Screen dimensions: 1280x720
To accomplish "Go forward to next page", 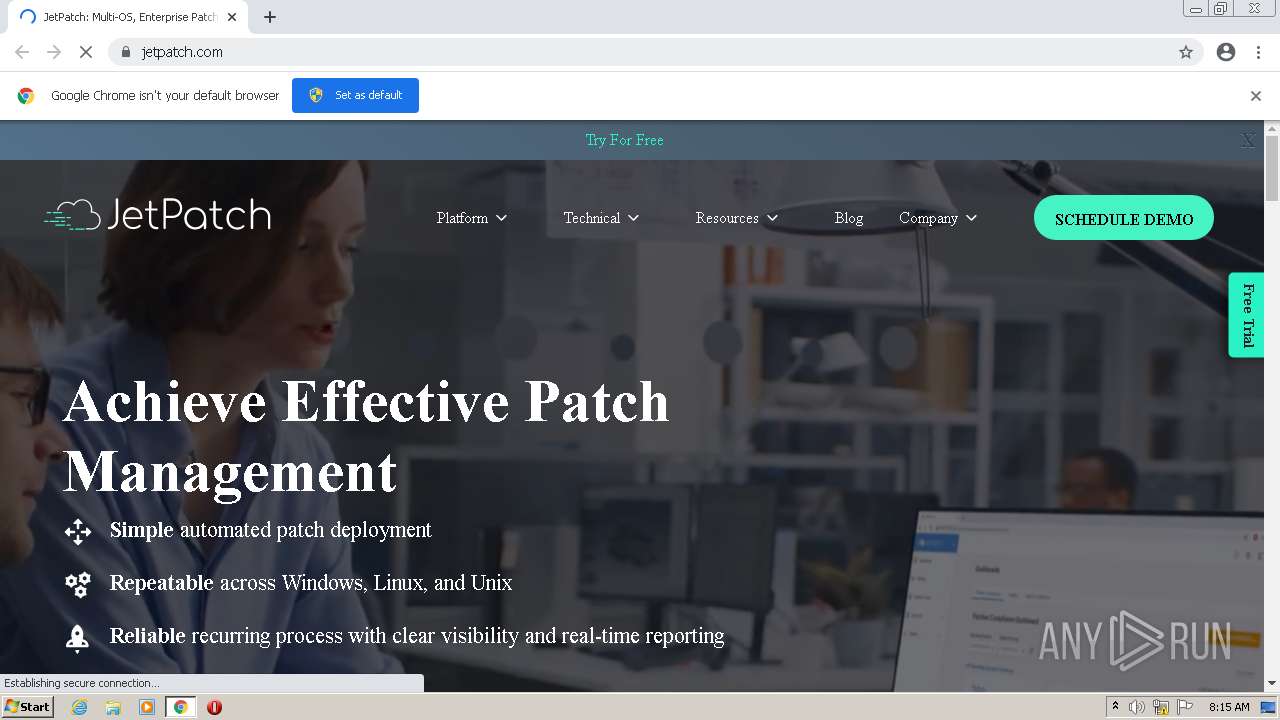I will (54, 52).
